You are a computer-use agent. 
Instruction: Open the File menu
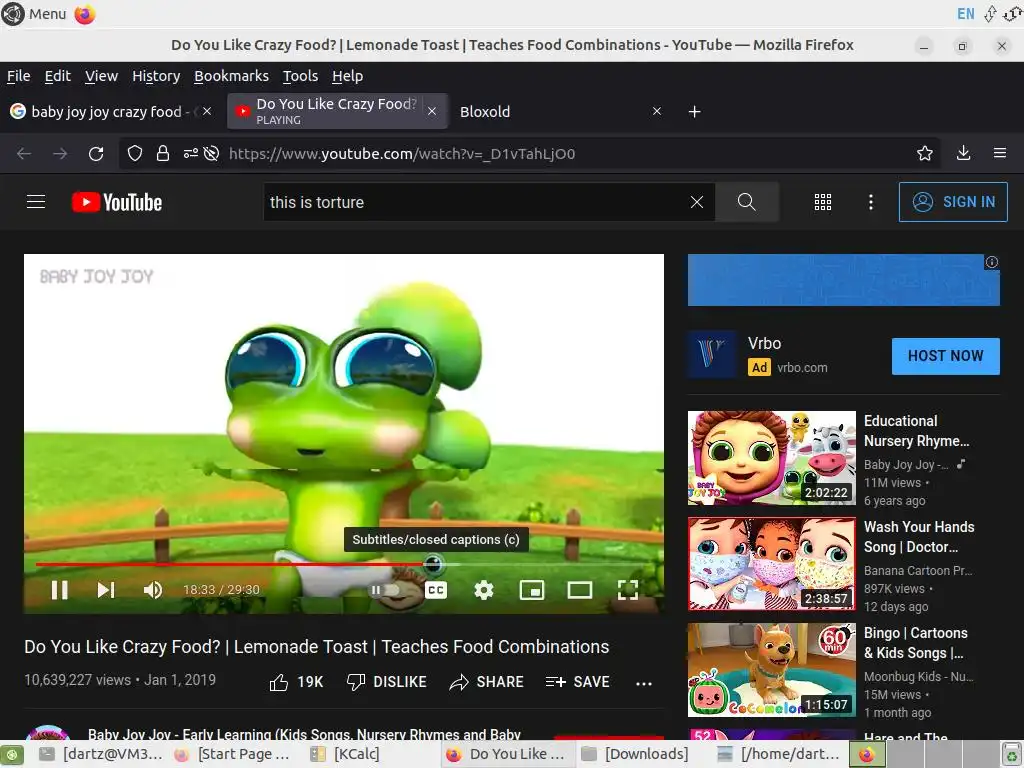(x=18, y=76)
